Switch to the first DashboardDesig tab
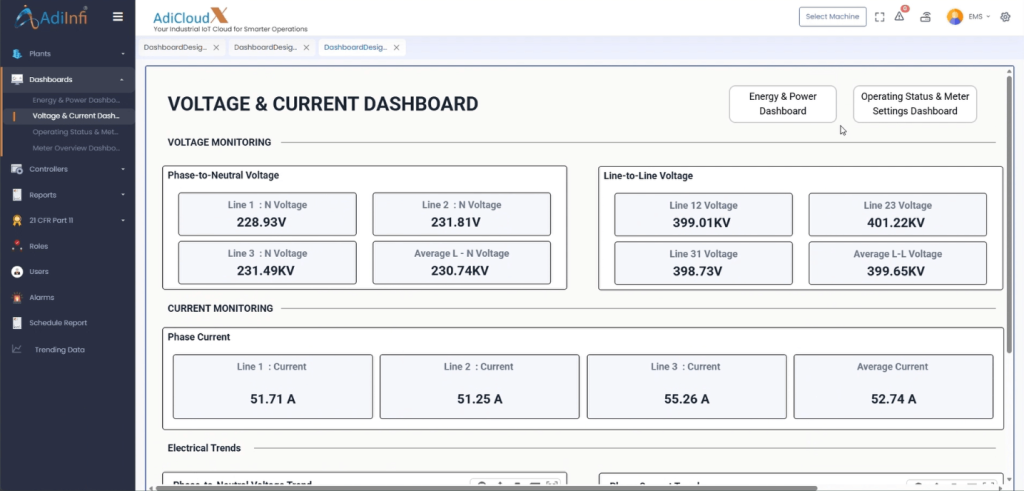The width and height of the screenshot is (1024, 491). tap(175, 48)
